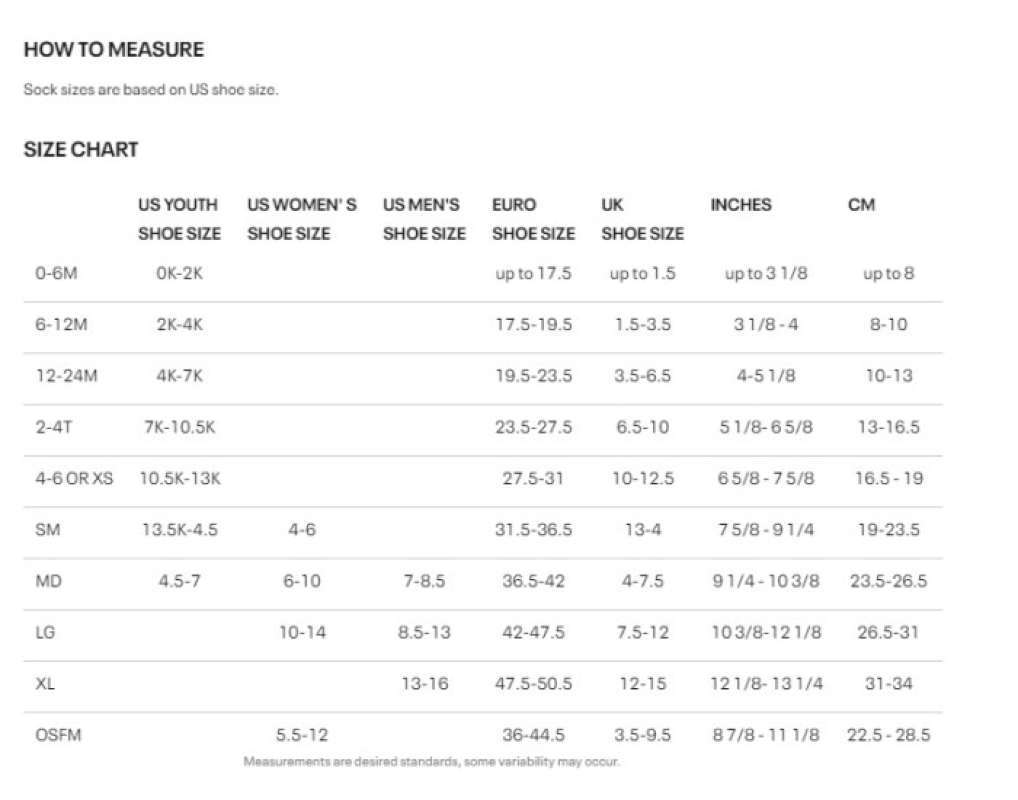
Task: Click the EURO SHOE SIZE column header
Action: (533, 219)
